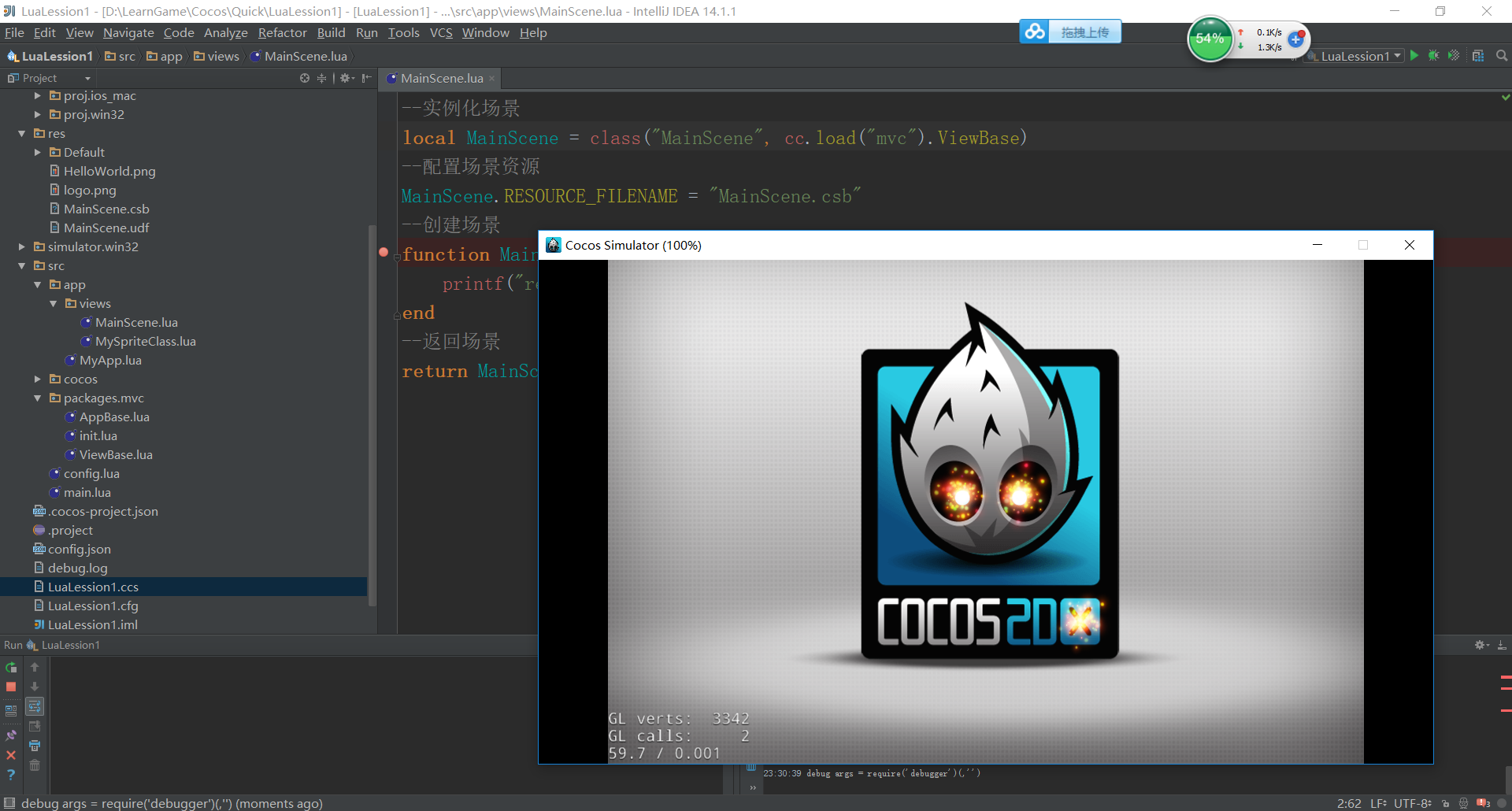
Task: Click the Baidu cloud upload icon
Action: (x=1035, y=31)
